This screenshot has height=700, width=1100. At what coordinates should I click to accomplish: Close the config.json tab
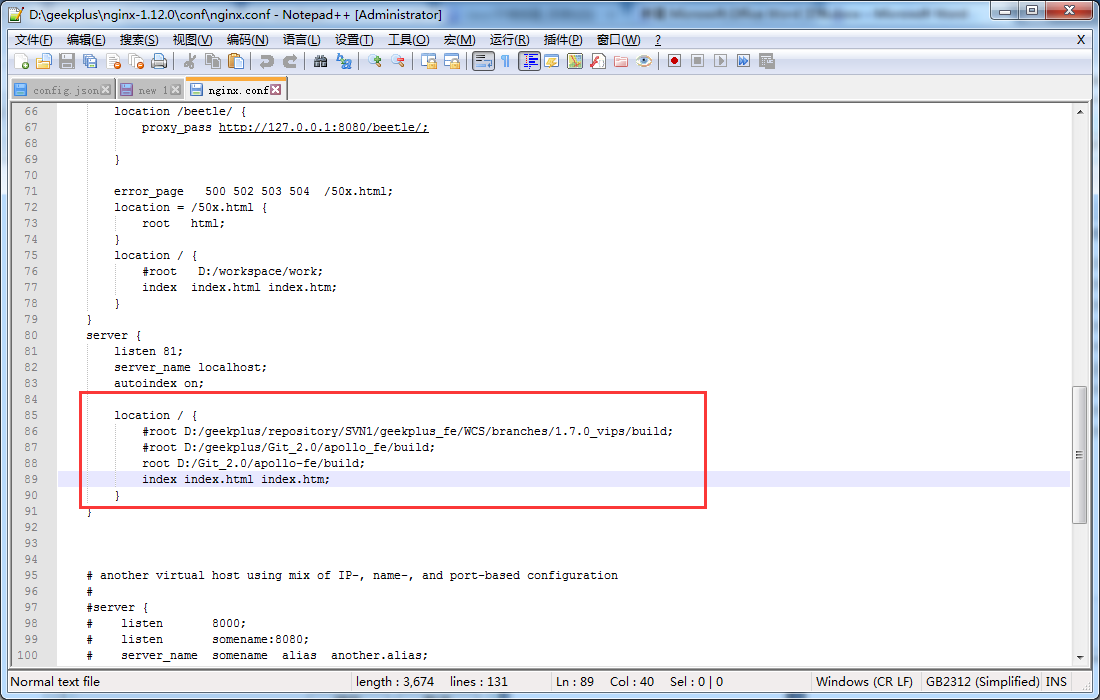pyautogui.click(x=105, y=90)
